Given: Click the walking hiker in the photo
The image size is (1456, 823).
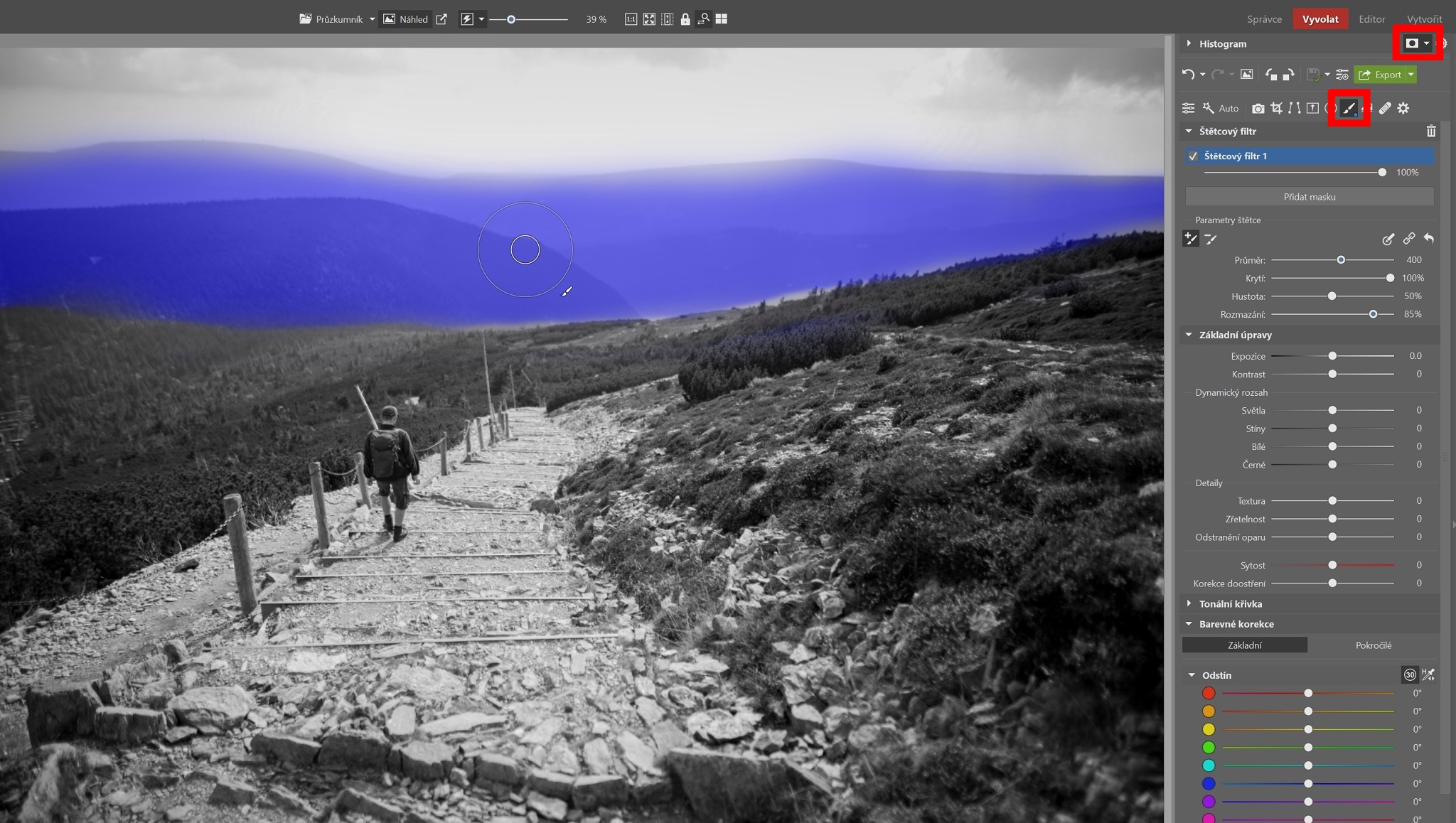Looking at the screenshot, I should (390, 473).
